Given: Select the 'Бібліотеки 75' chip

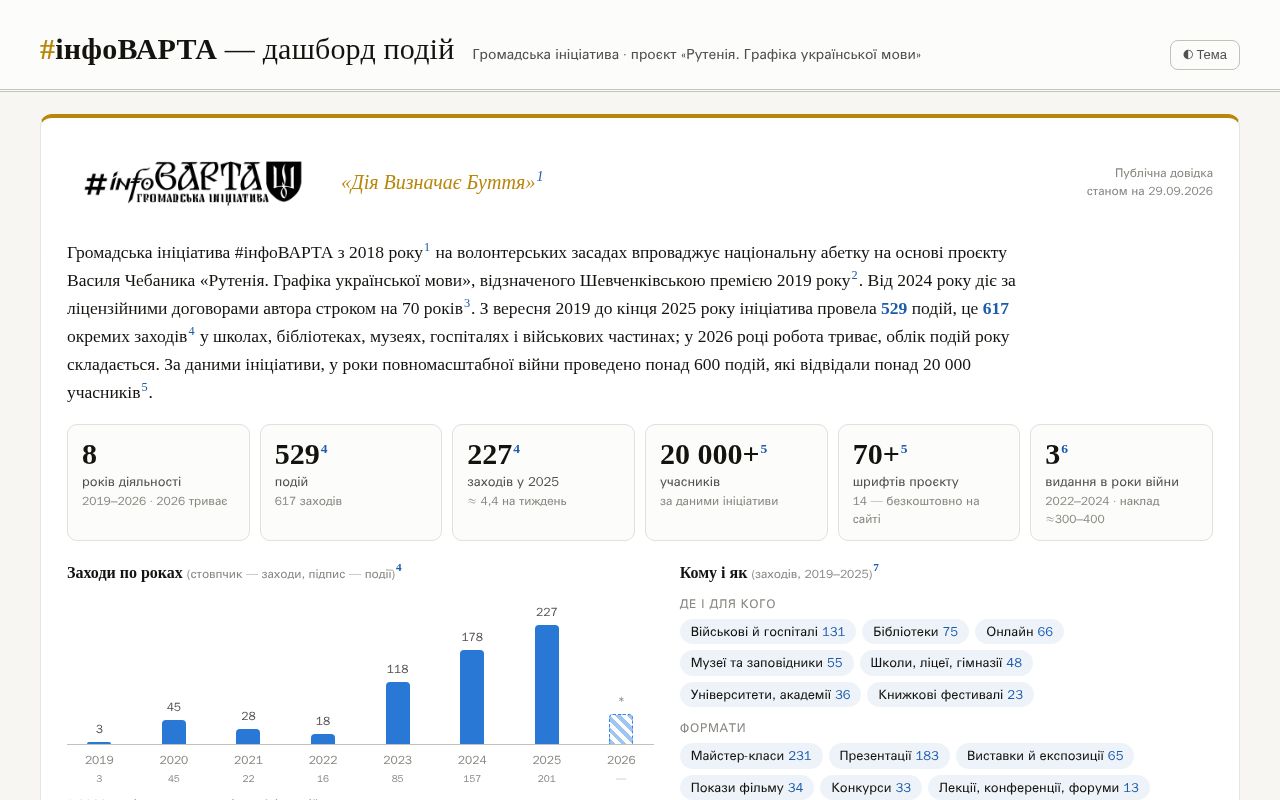Looking at the screenshot, I should click(915, 631).
